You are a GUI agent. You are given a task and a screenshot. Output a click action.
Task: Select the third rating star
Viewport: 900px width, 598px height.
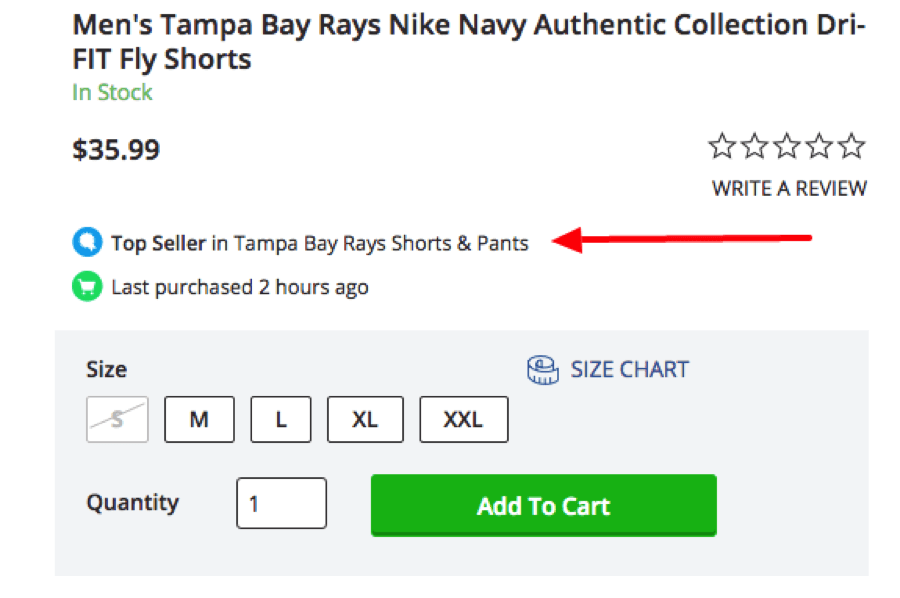click(x=787, y=146)
